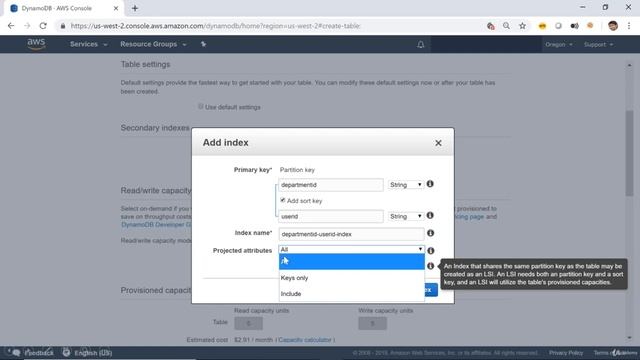The width and height of the screenshot is (640, 360).
Task: Click the table Write capacity units field
Action: point(372,323)
